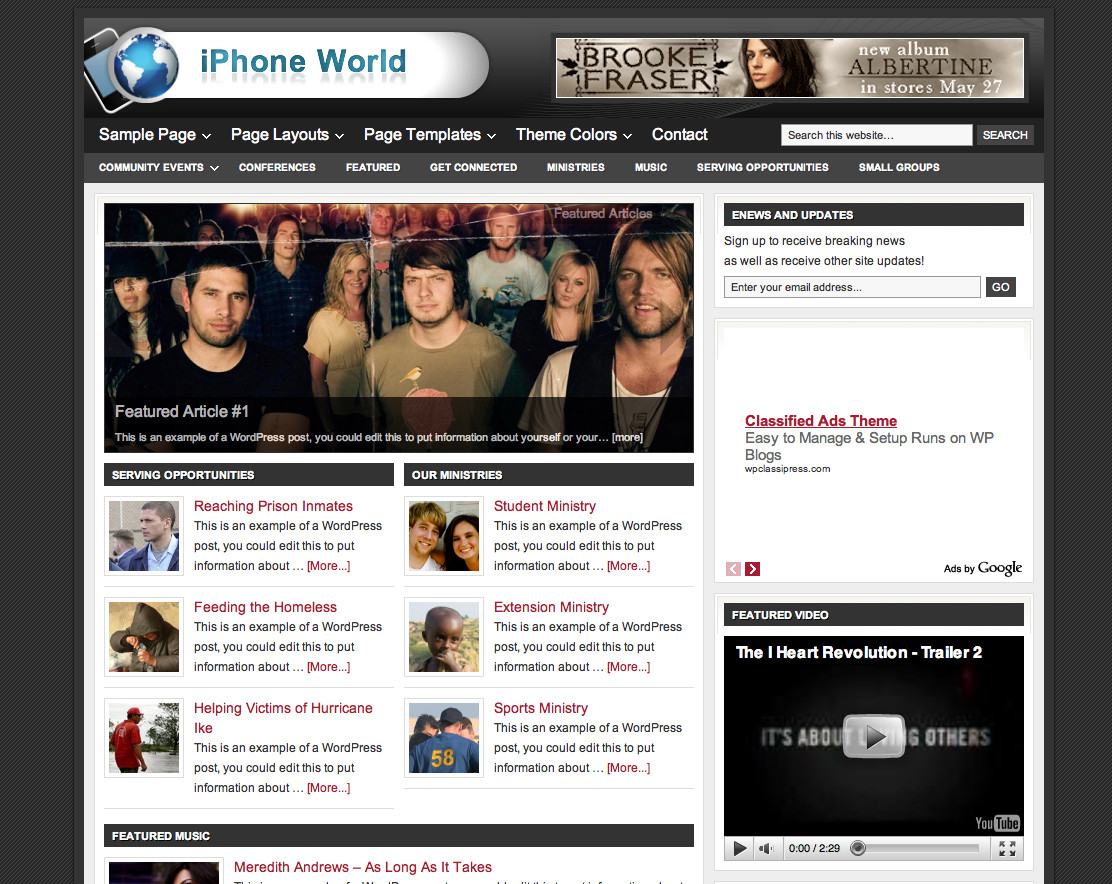Click the I Heart Revolution video title
Viewport: 1112px width, 884px height.
pyautogui.click(x=859, y=652)
